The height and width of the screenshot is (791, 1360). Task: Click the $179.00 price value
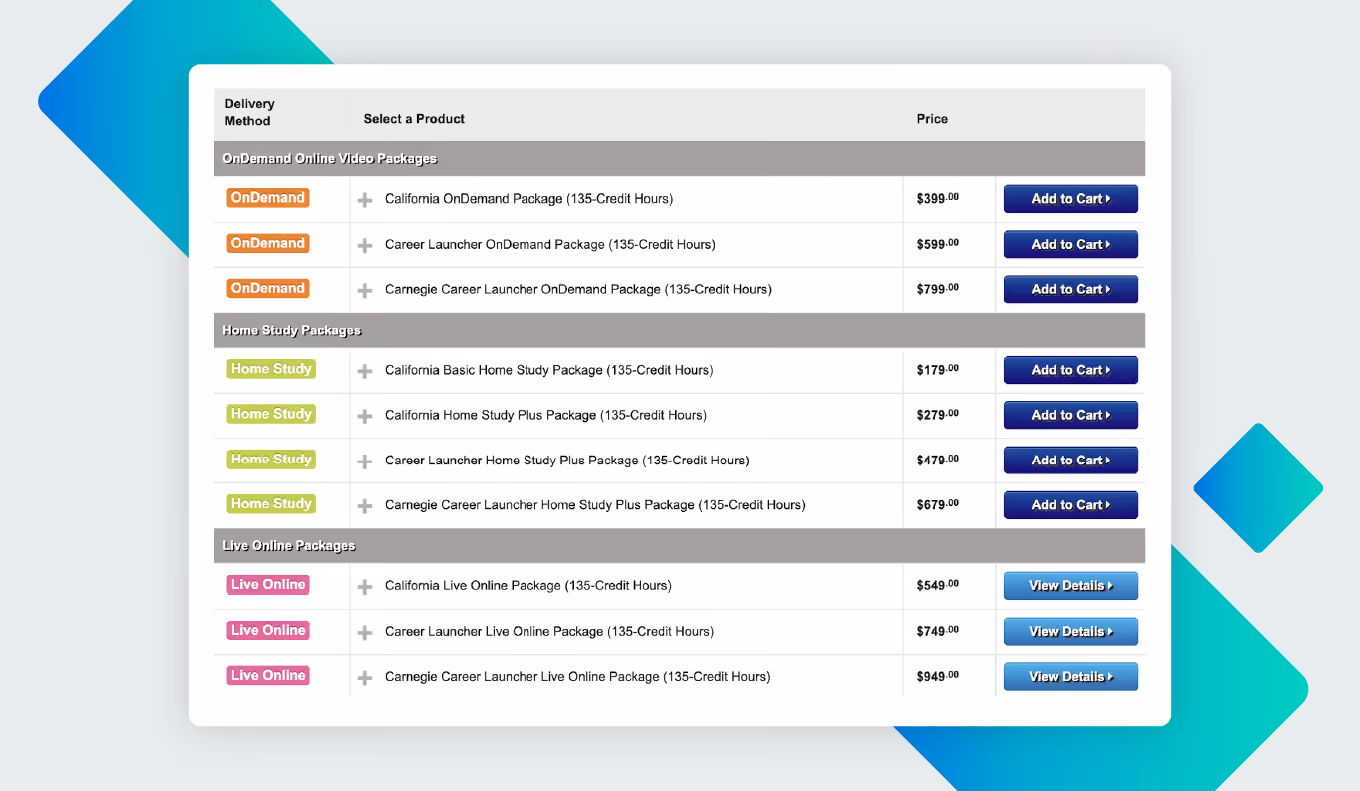938,370
